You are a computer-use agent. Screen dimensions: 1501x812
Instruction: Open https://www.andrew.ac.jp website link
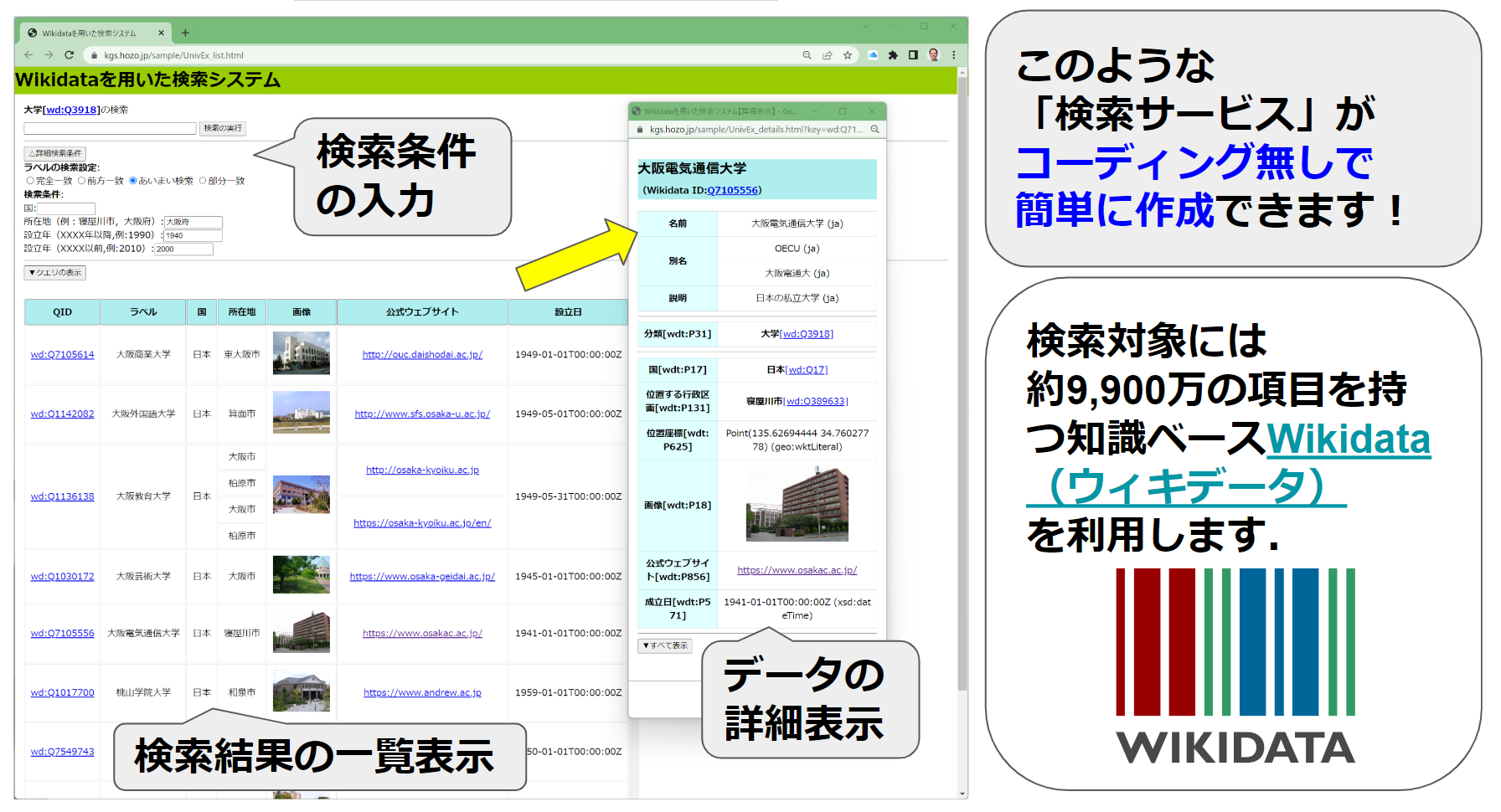coord(422,693)
